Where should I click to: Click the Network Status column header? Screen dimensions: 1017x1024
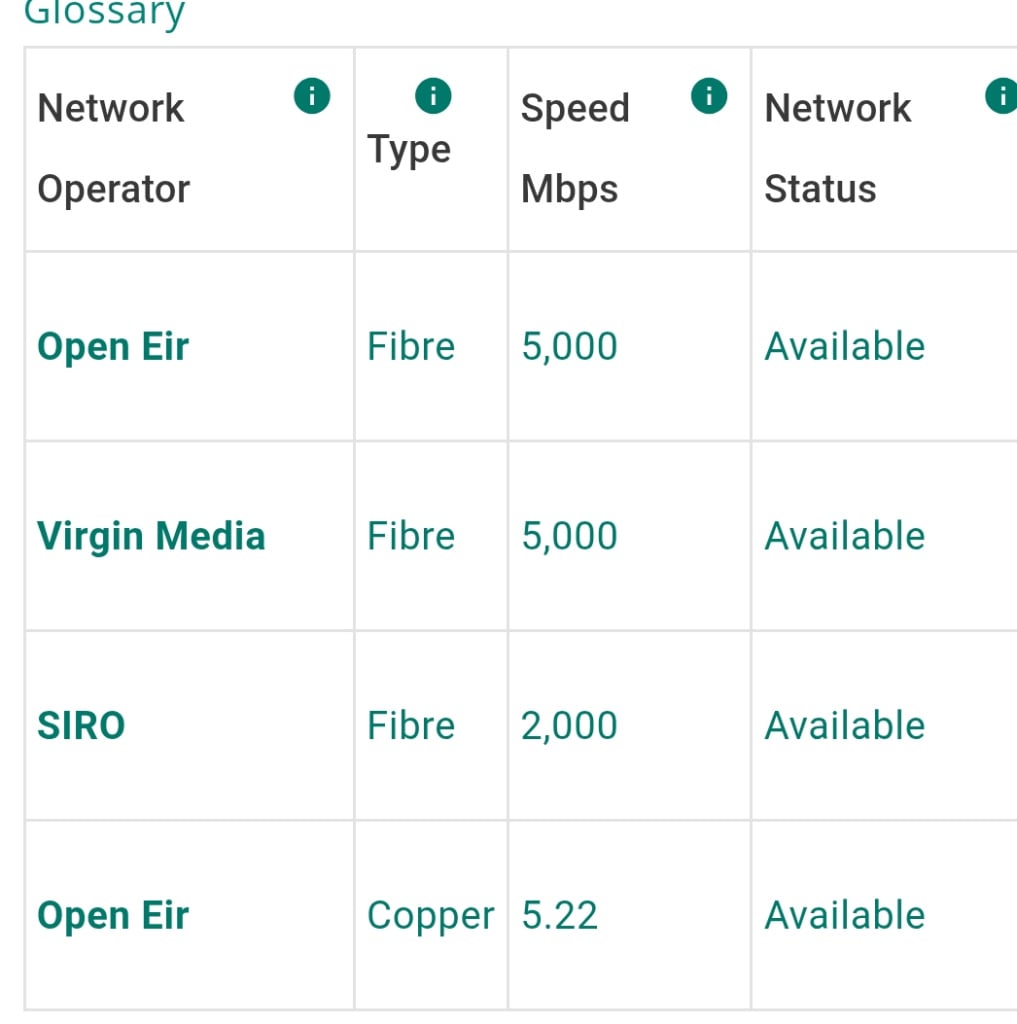(838, 149)
